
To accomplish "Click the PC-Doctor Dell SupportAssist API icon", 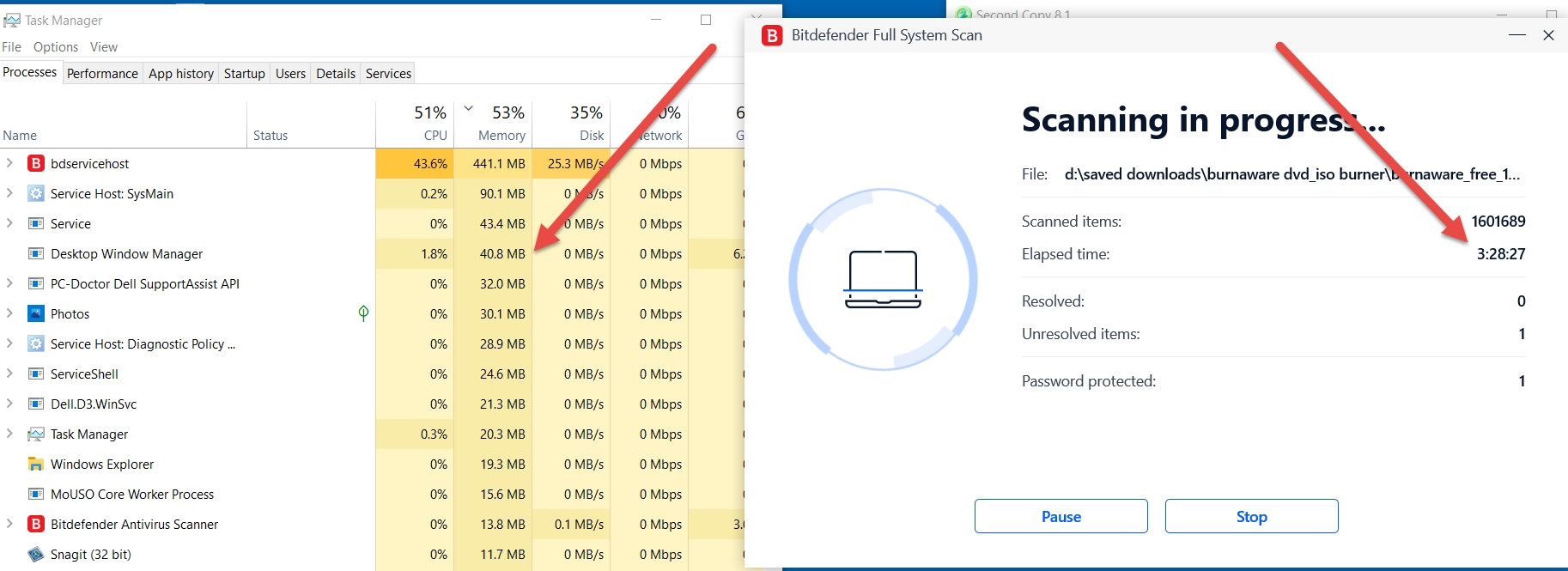I will [x=36, y=283].
